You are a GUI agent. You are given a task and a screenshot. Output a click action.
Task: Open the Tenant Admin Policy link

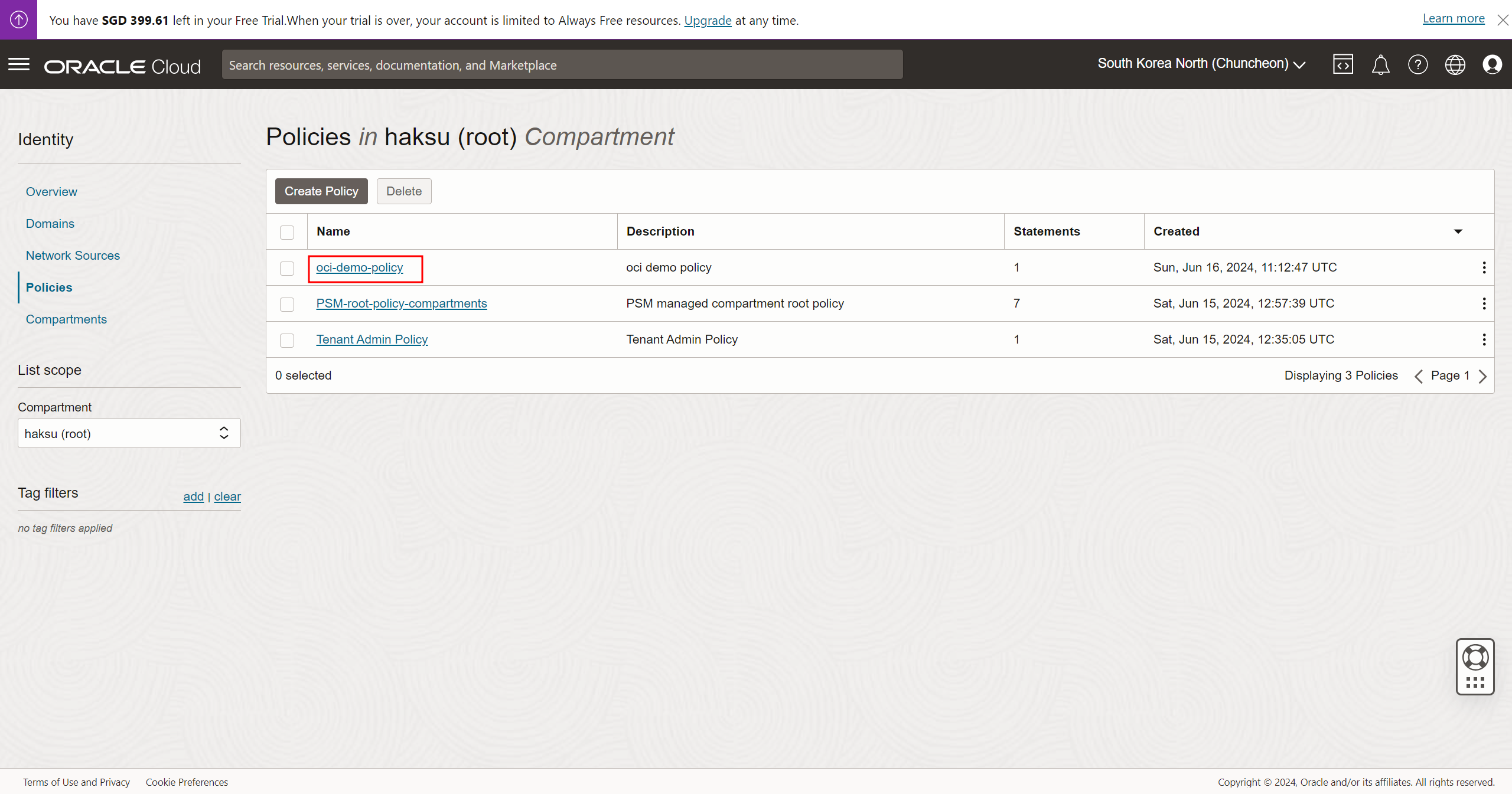pos(372,339)
